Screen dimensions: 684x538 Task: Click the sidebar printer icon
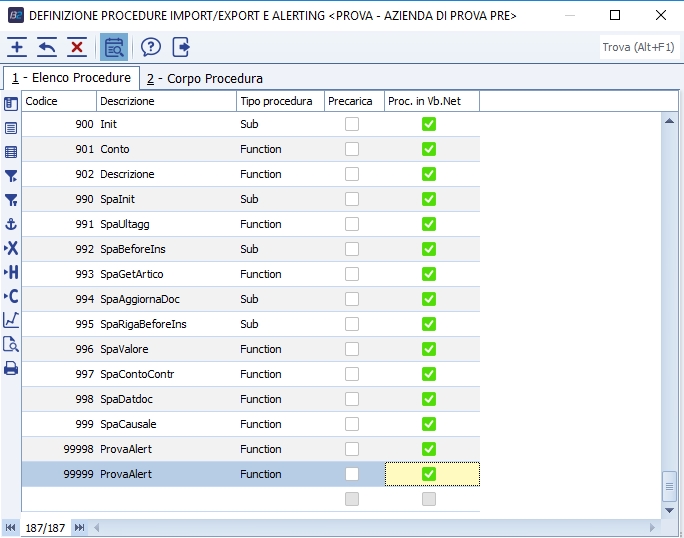11,368
